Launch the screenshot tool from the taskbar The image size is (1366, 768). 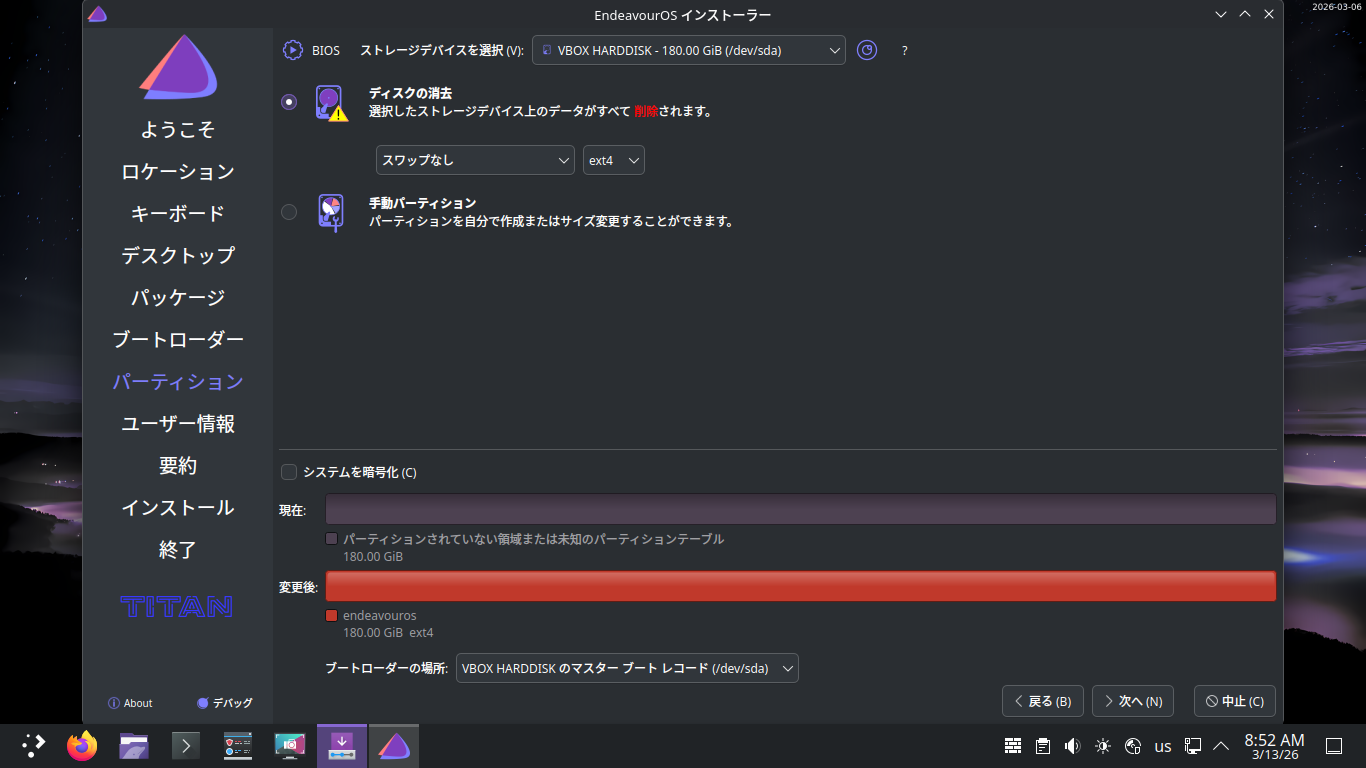click(x=290, y=745)
